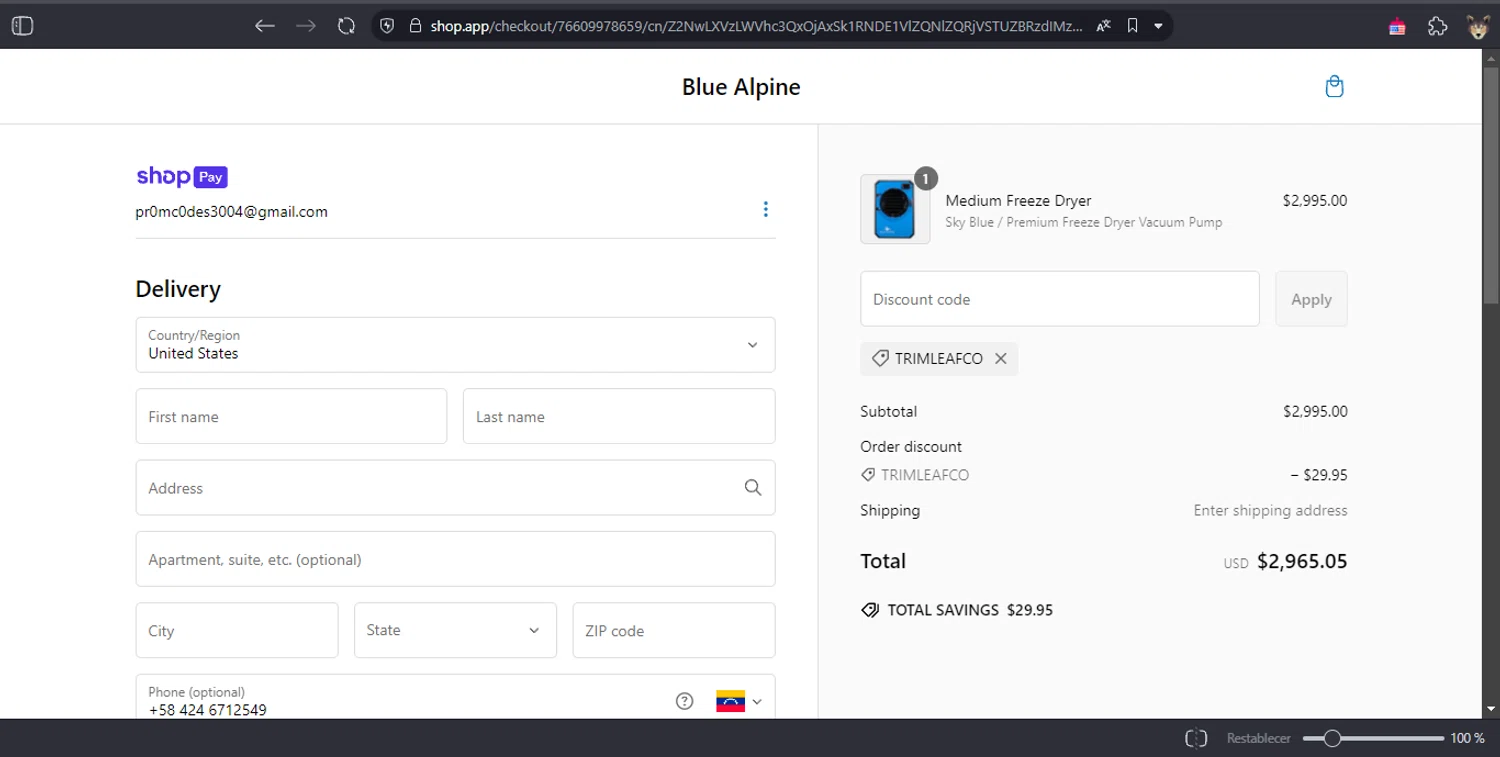Click the Restablecer zoom reset button
The image size is (1500, 757).
coord(1258,738)
